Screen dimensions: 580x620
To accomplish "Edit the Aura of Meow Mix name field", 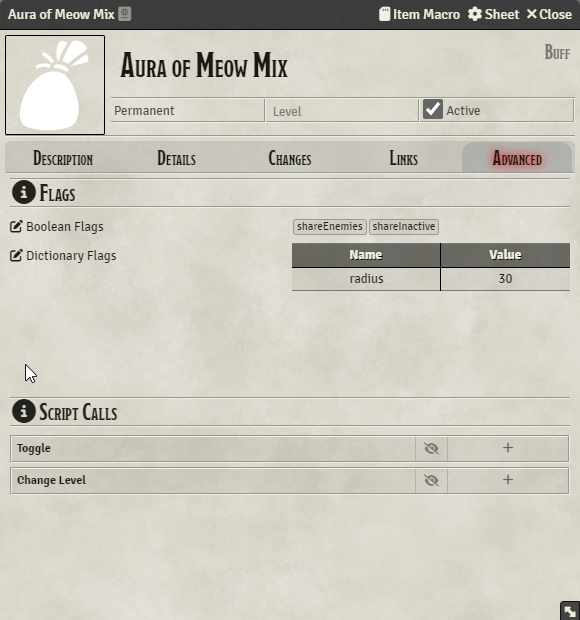I will pos(204,65).
